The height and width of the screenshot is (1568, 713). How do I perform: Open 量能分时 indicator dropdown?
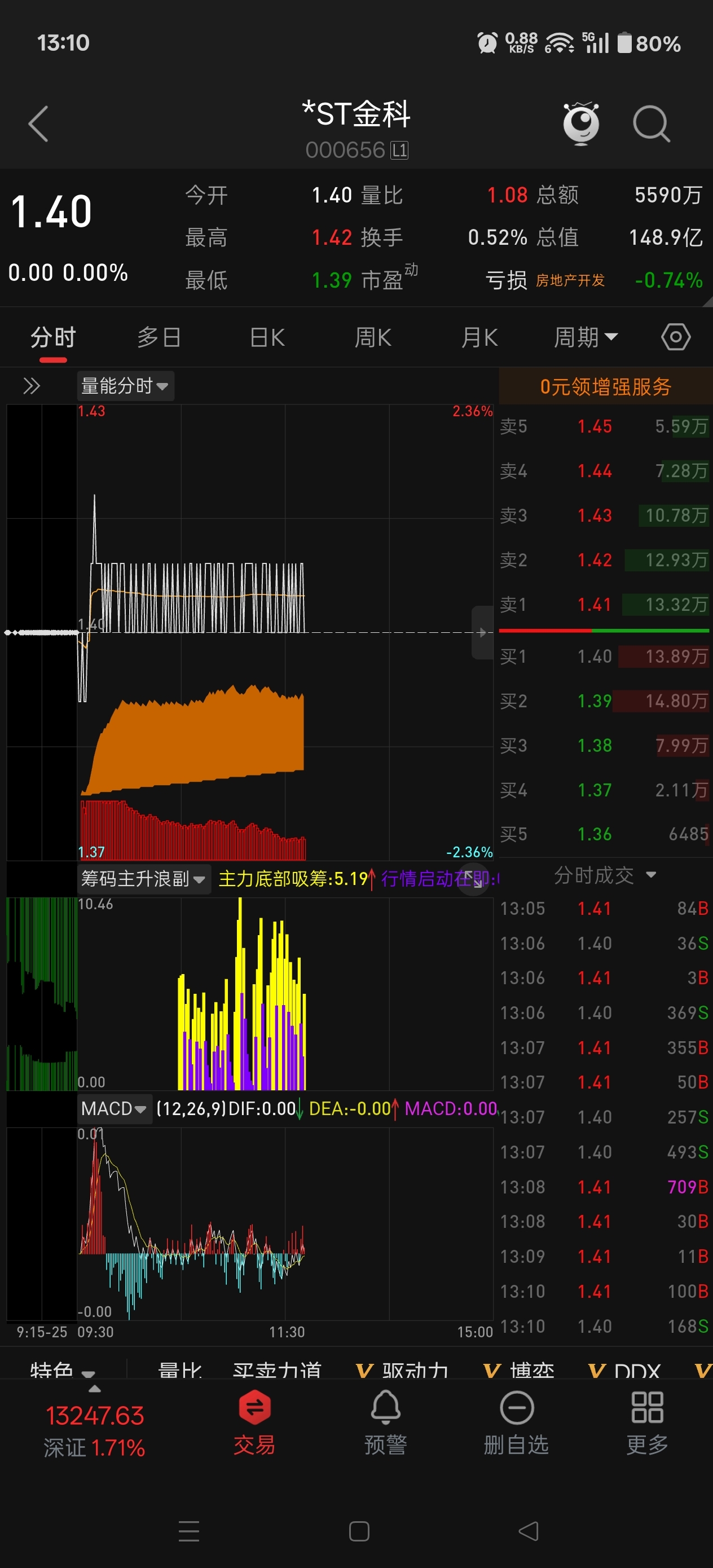click(125, 386)
